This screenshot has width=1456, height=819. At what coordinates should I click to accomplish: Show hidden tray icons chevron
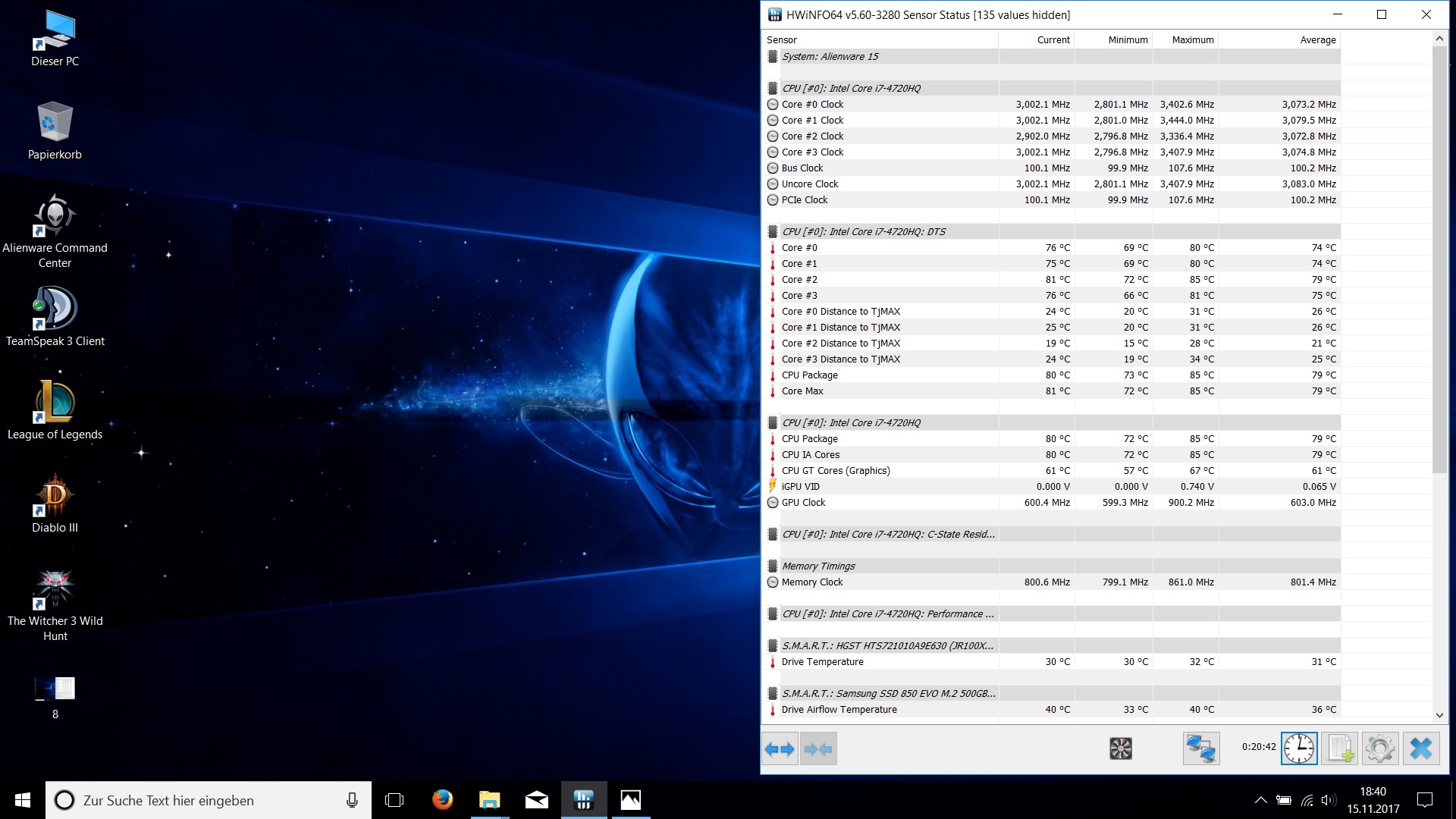1260,800
